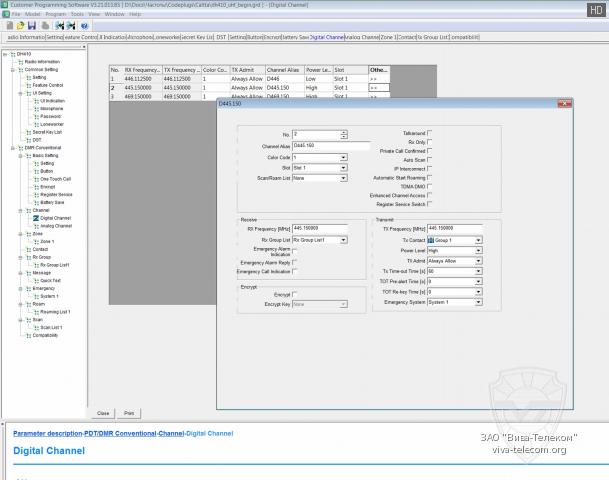This screenshot has width=609, height=480.
Task: Open the Color Code dropdown
Action: 343,158
